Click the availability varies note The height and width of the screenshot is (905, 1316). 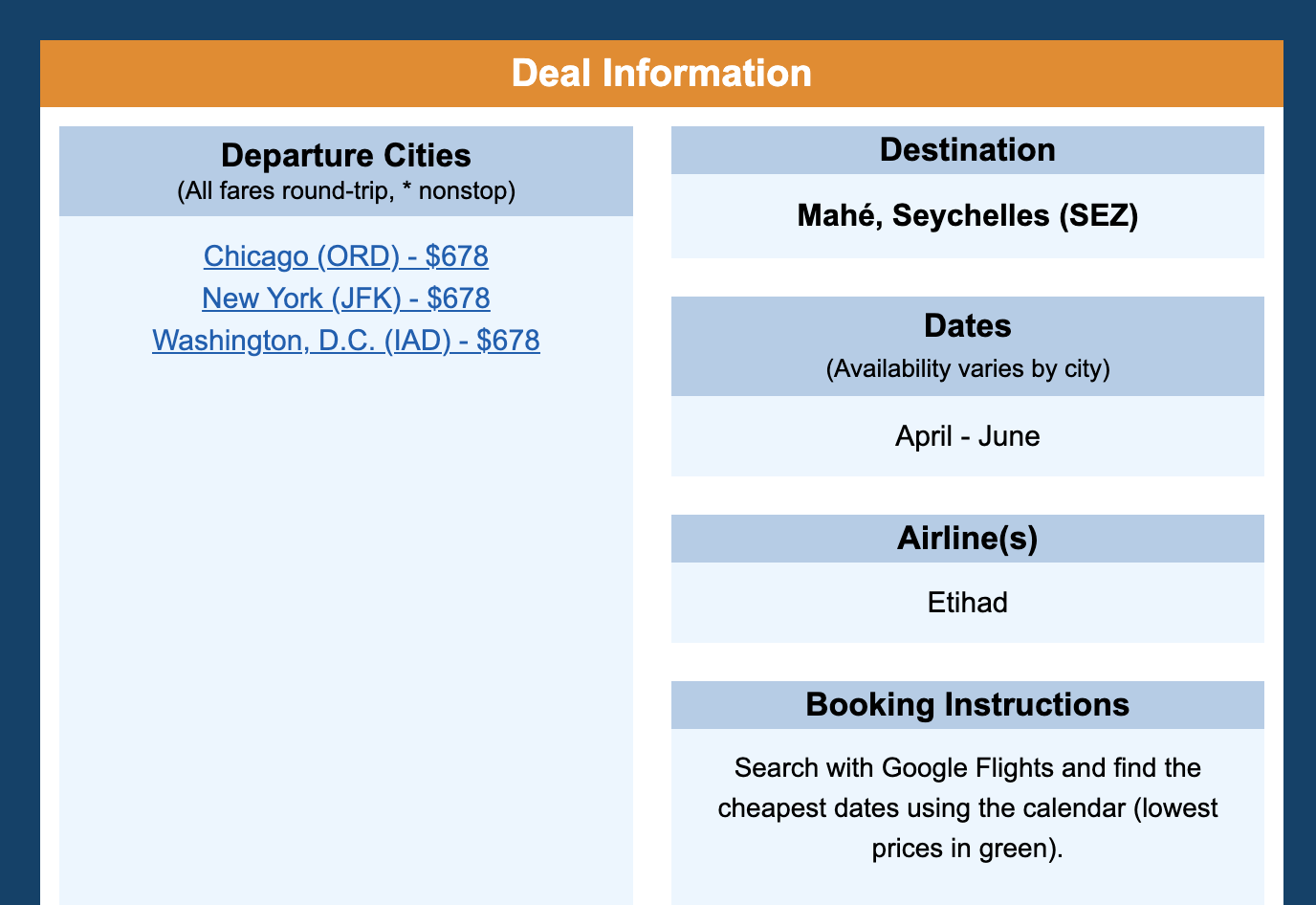tap(967, 367)
